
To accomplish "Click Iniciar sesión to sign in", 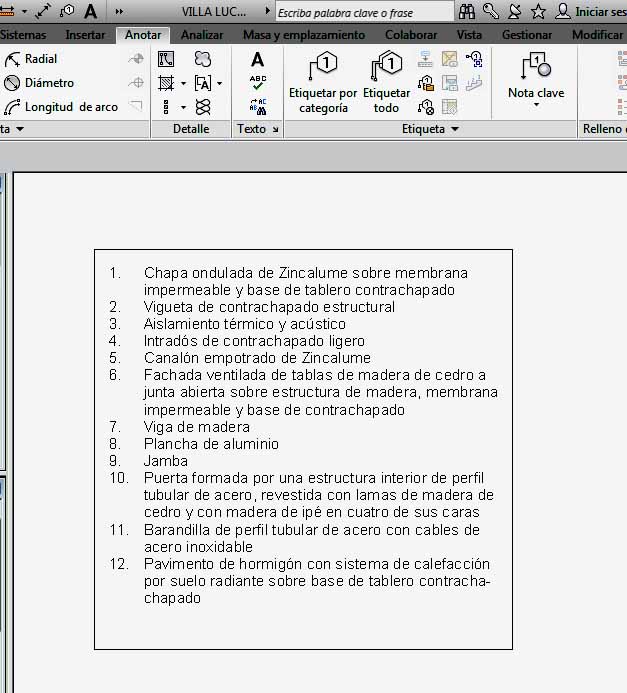I will pyautogui.click(x=598, y=12).
